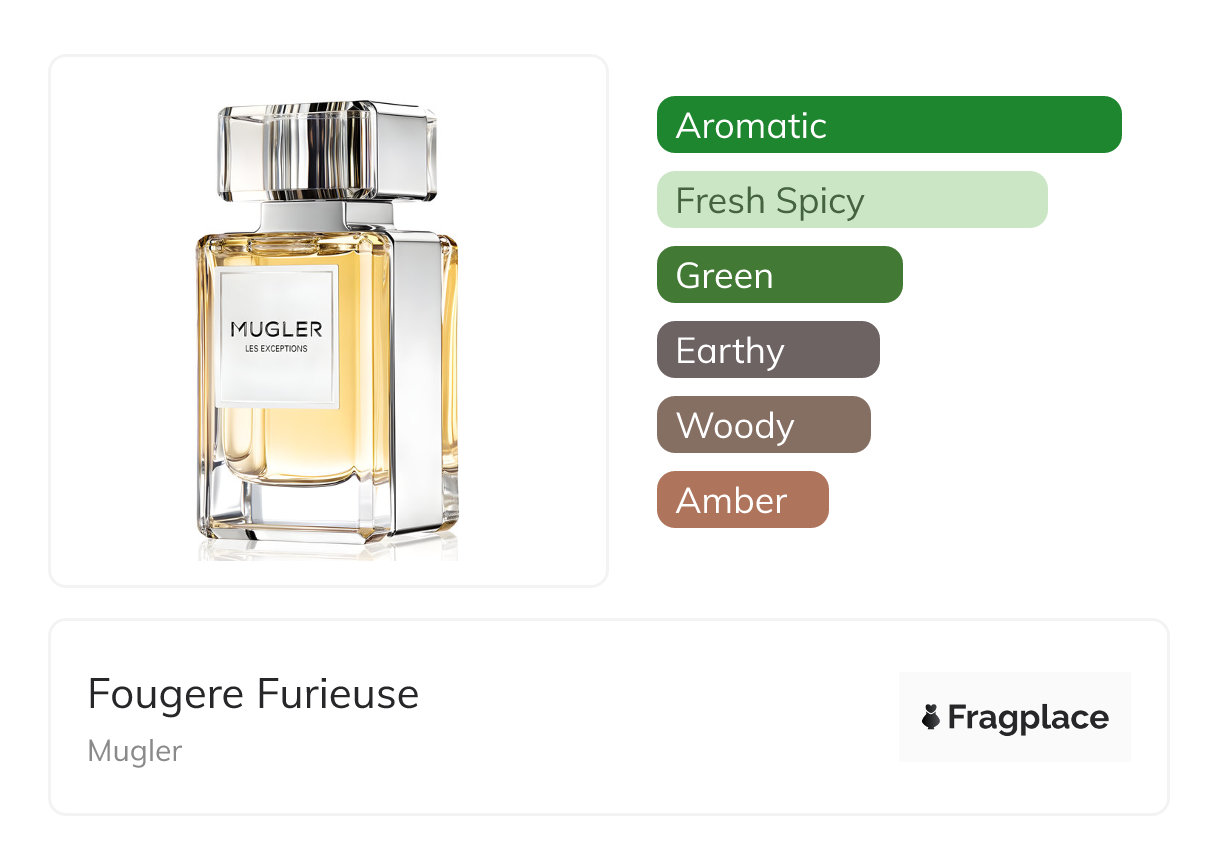Choose the Amber accord bar

[743, 500]
